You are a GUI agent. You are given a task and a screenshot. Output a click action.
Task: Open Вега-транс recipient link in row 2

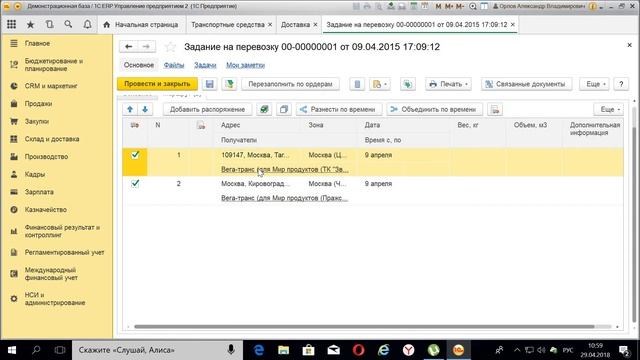pyautogui.click(x=284, y=198)
